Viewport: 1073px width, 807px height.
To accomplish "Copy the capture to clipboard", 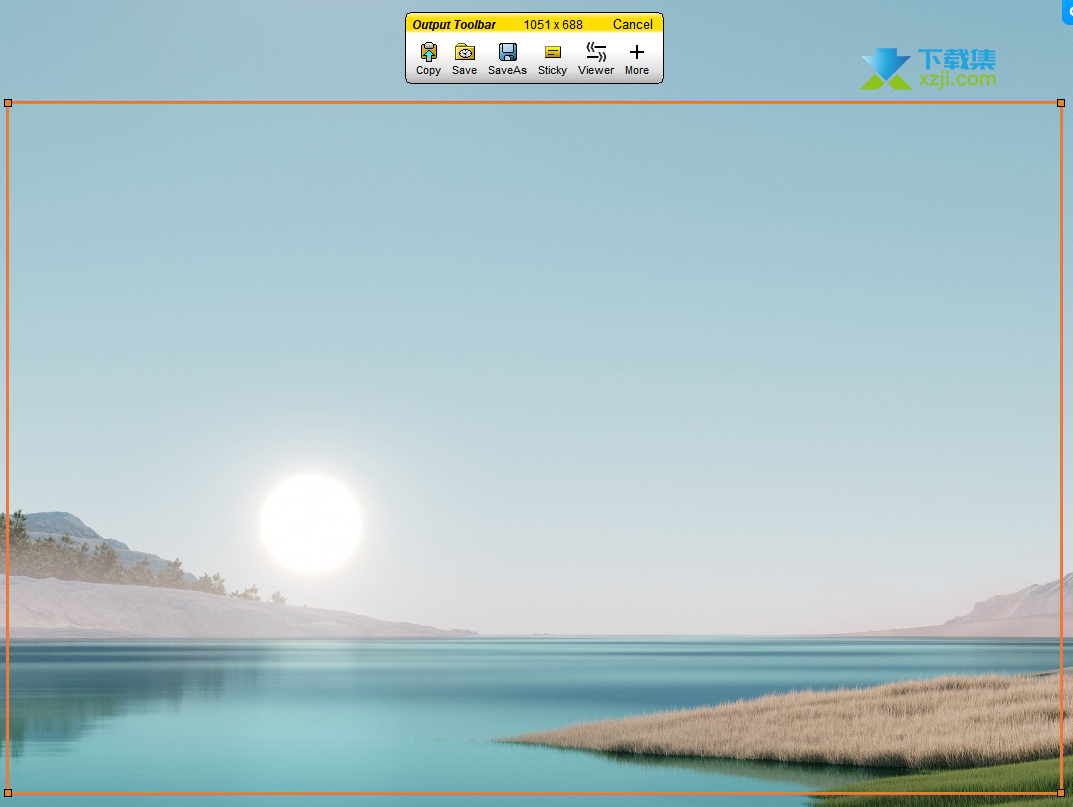I will tap(428, 59).
